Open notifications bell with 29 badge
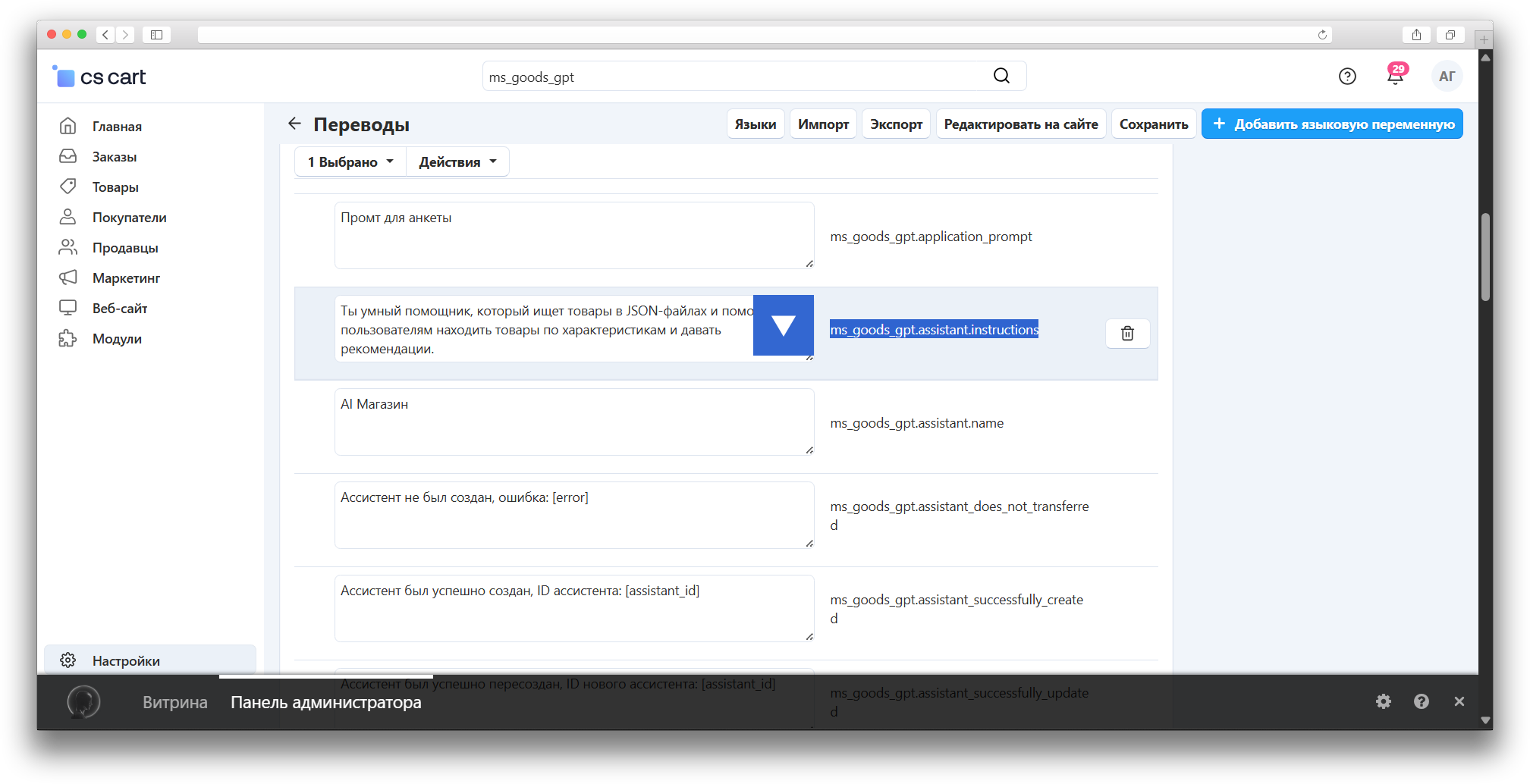The image size is (1530, 784). click(1395, 76)
